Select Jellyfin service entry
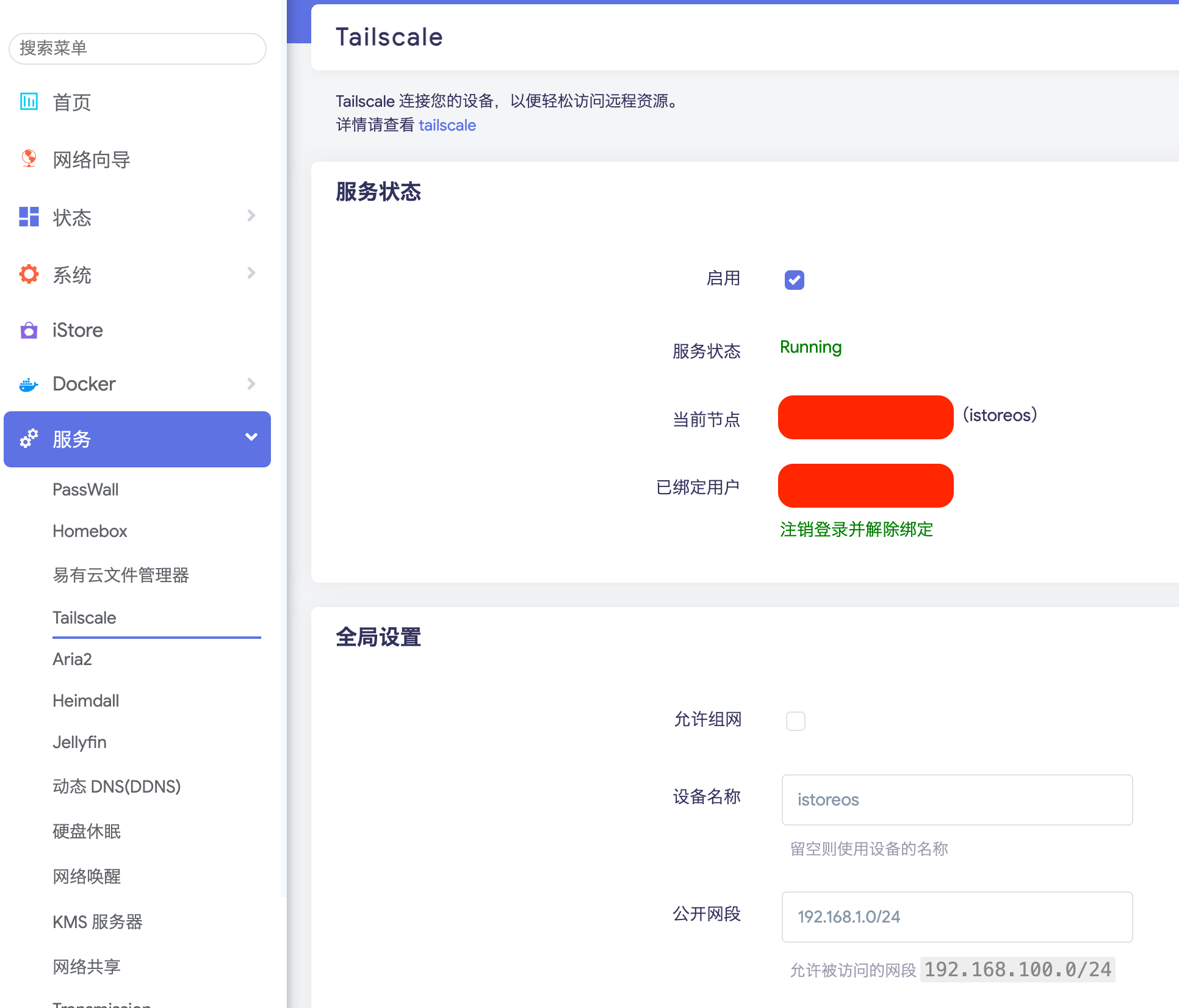 79,742
